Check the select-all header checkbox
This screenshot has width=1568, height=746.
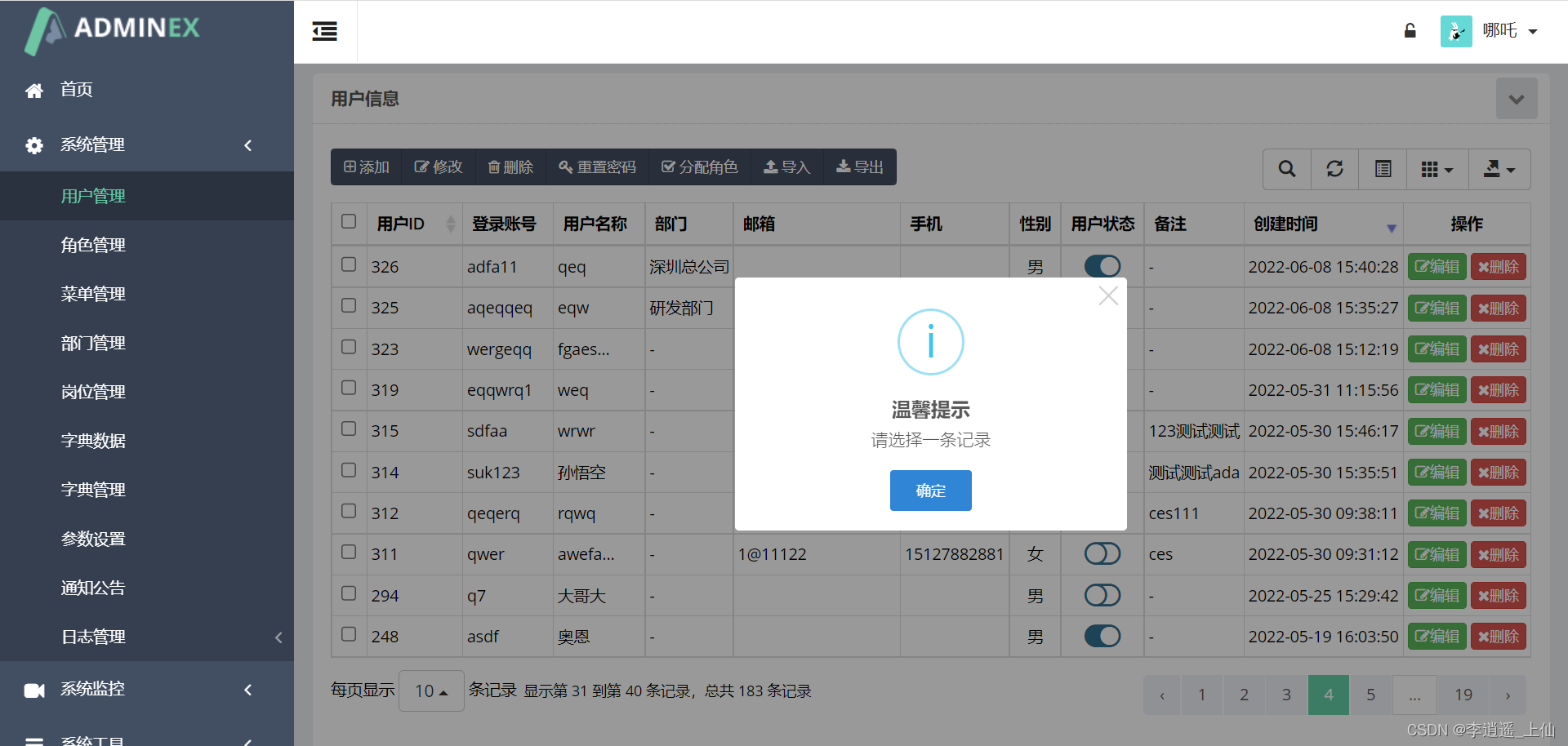point(349,222)
